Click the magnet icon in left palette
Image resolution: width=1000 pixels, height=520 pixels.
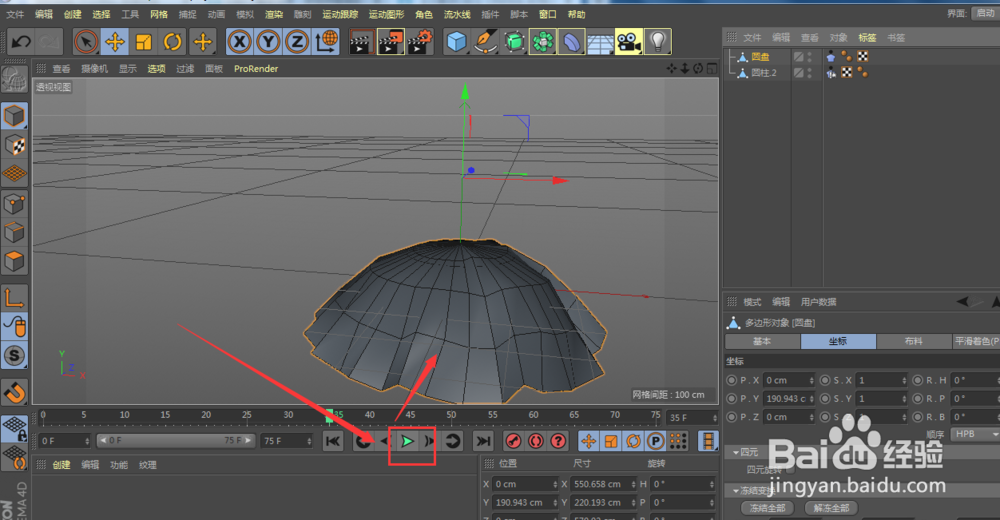click(15, 392)
